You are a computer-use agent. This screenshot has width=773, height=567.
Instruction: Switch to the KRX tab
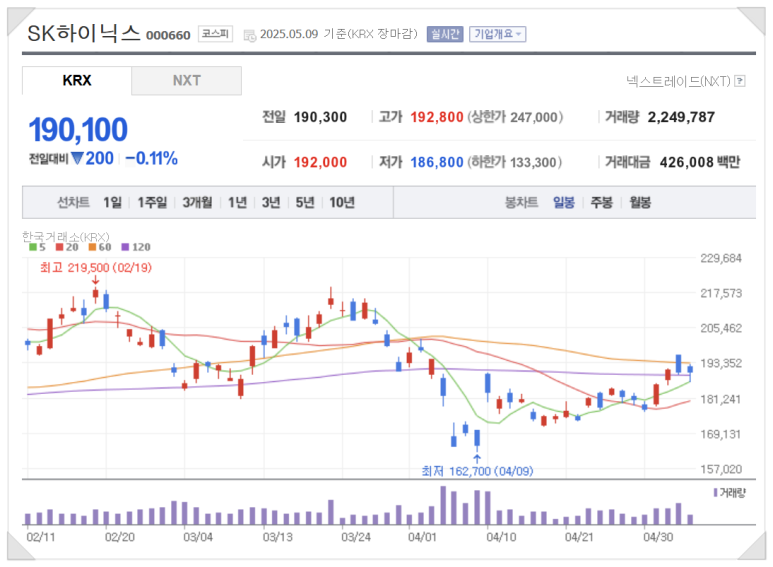click(77, 80)
